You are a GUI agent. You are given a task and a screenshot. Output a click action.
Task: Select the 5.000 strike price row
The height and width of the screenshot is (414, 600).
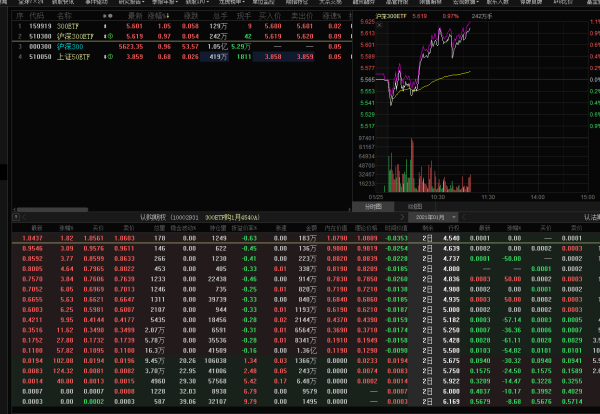(x=453, y=309)
